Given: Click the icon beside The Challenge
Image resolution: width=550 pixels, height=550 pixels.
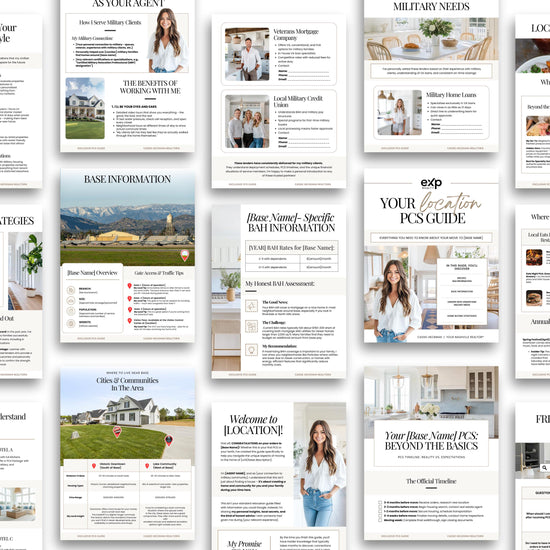Looking at the screenshot, I should tap(251, 327).
